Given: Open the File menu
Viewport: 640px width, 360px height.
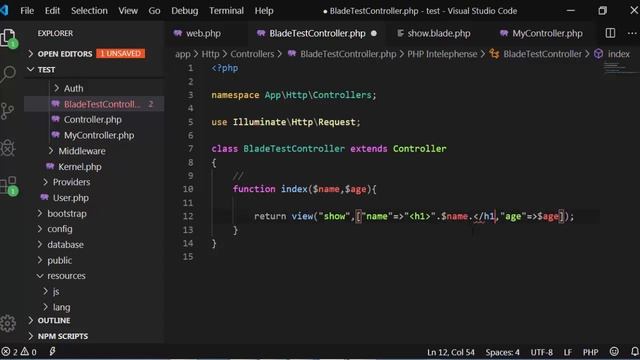Looking at the screenshot, I should [27, 11].
